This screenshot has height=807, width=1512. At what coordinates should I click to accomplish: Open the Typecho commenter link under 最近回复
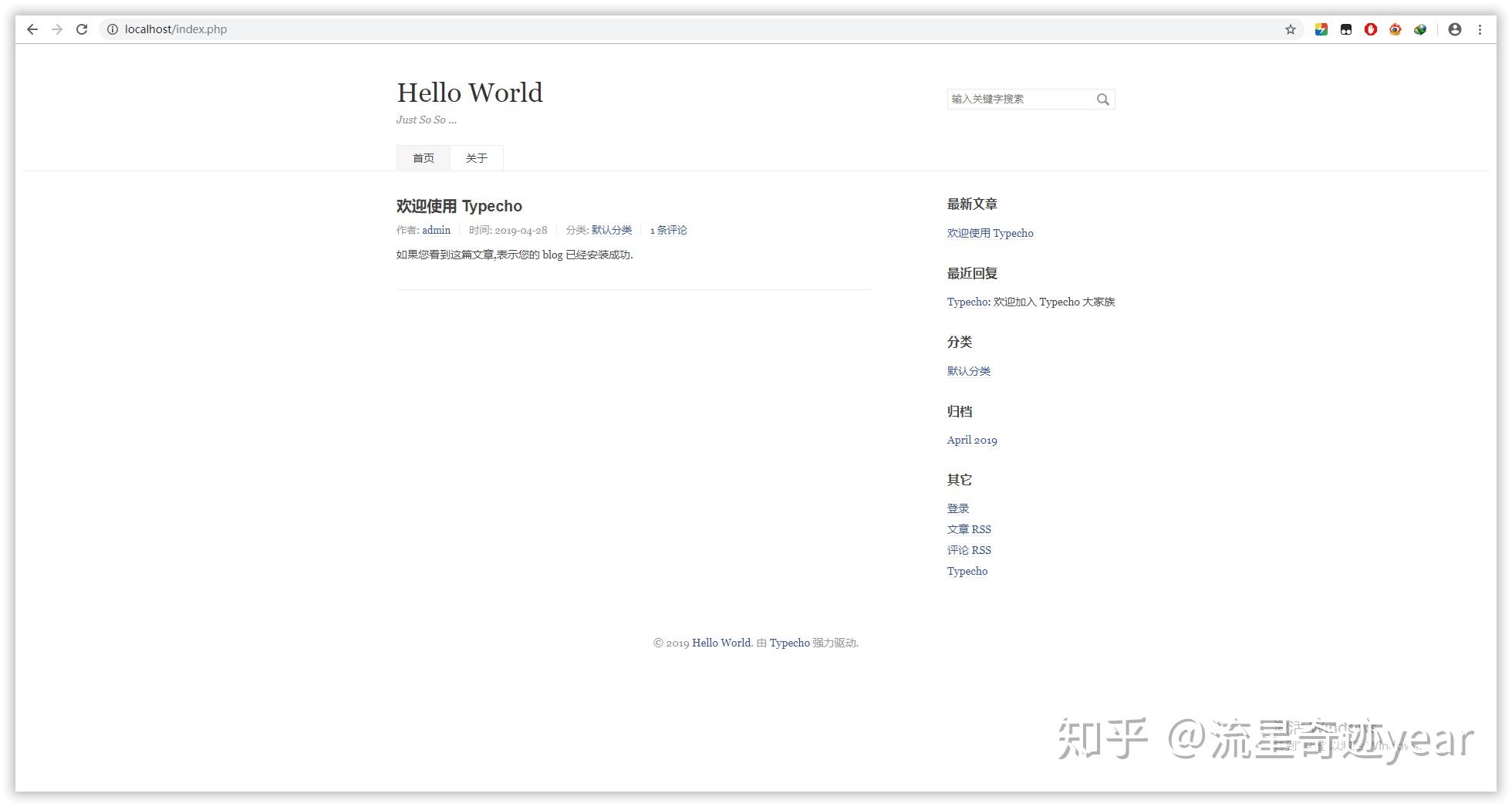tap(967, 302)
